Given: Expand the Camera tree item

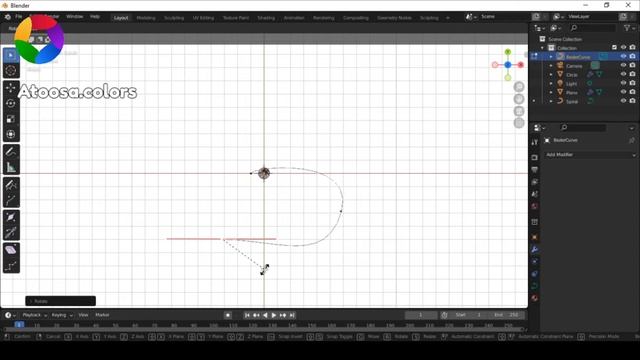Looking at the screenshot, I should click(551, 66).
